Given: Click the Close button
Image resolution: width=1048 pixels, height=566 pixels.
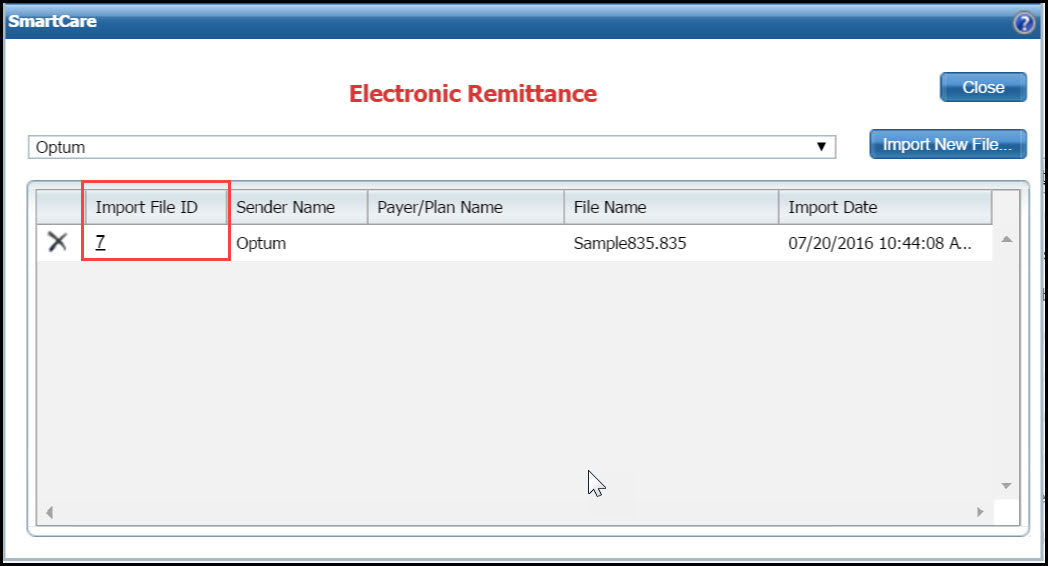Looking at the screenshot, I should [x=983, y=87].
